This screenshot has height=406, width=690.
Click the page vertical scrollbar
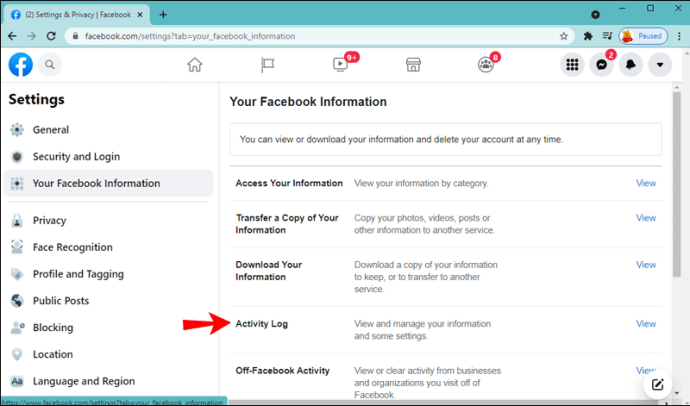click(x=677, y=185)
